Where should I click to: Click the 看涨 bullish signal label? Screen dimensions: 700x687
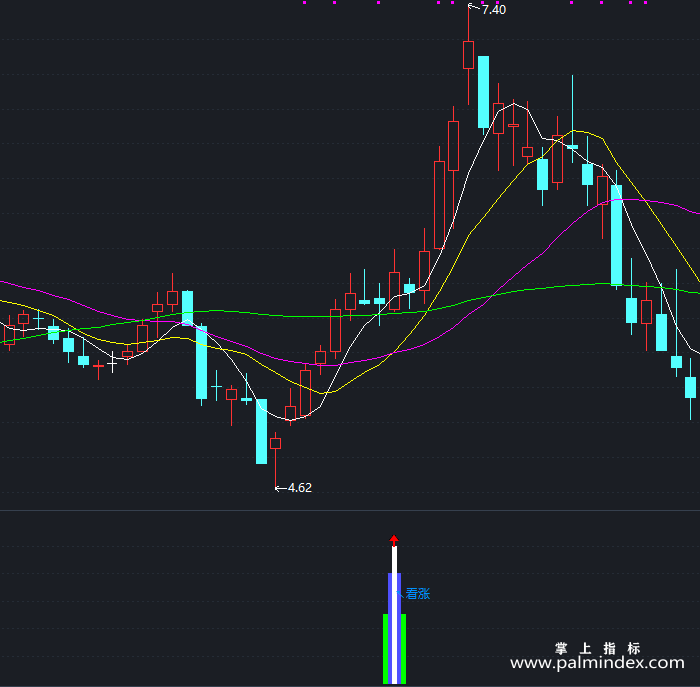pos(417,594)
